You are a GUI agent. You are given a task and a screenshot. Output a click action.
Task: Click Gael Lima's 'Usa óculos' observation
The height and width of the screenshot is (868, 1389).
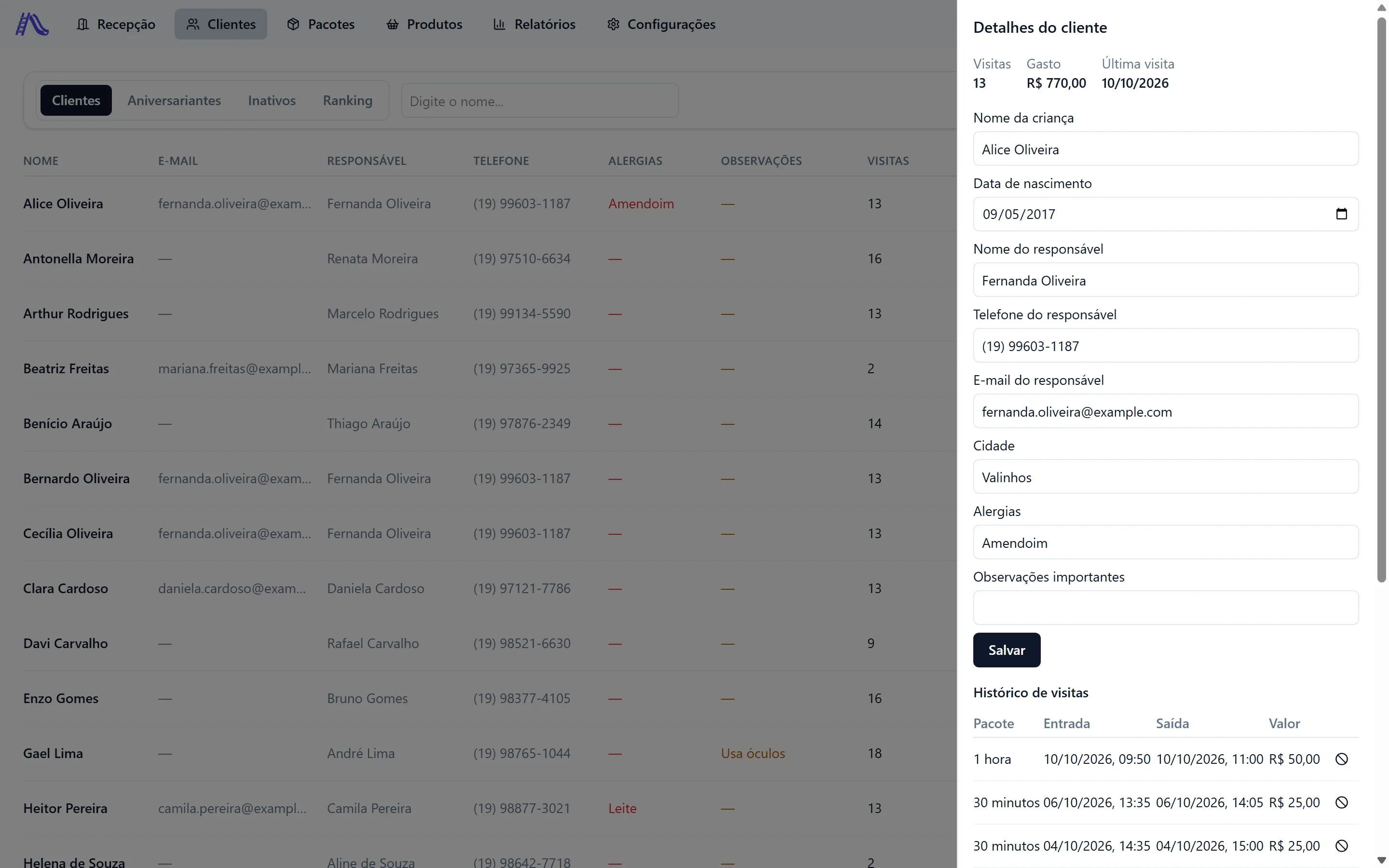coord(752,753)
